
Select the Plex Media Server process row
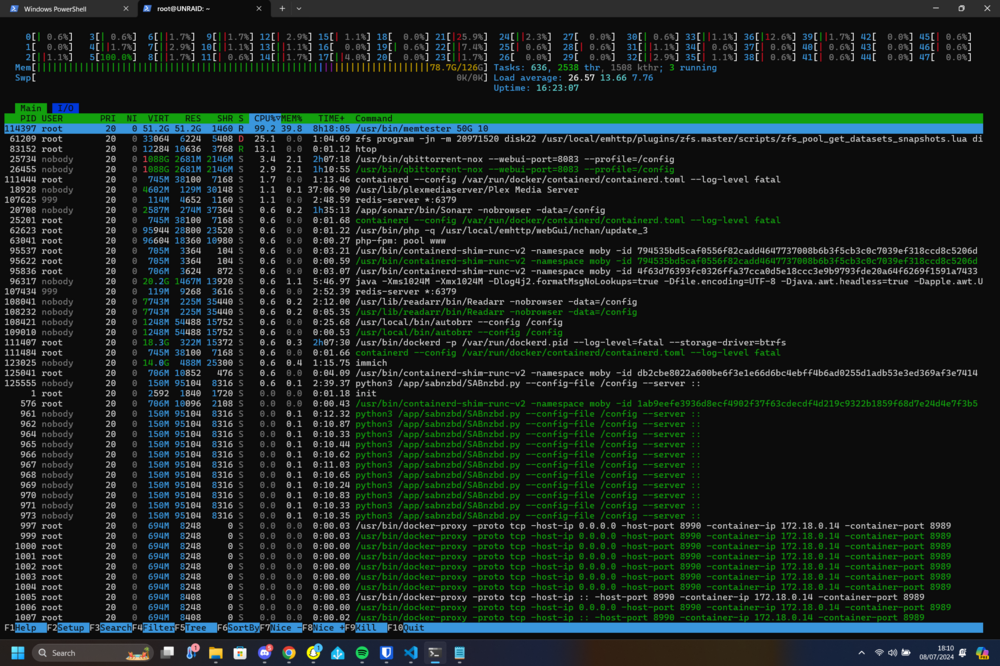494,190
